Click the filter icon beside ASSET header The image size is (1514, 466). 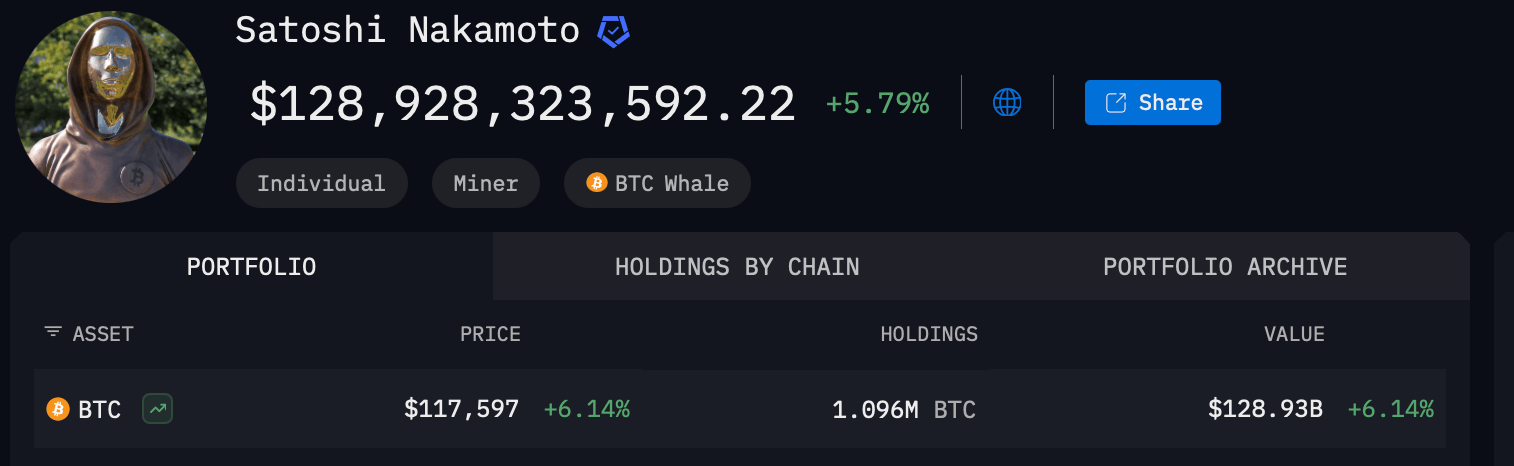point(53,333)
